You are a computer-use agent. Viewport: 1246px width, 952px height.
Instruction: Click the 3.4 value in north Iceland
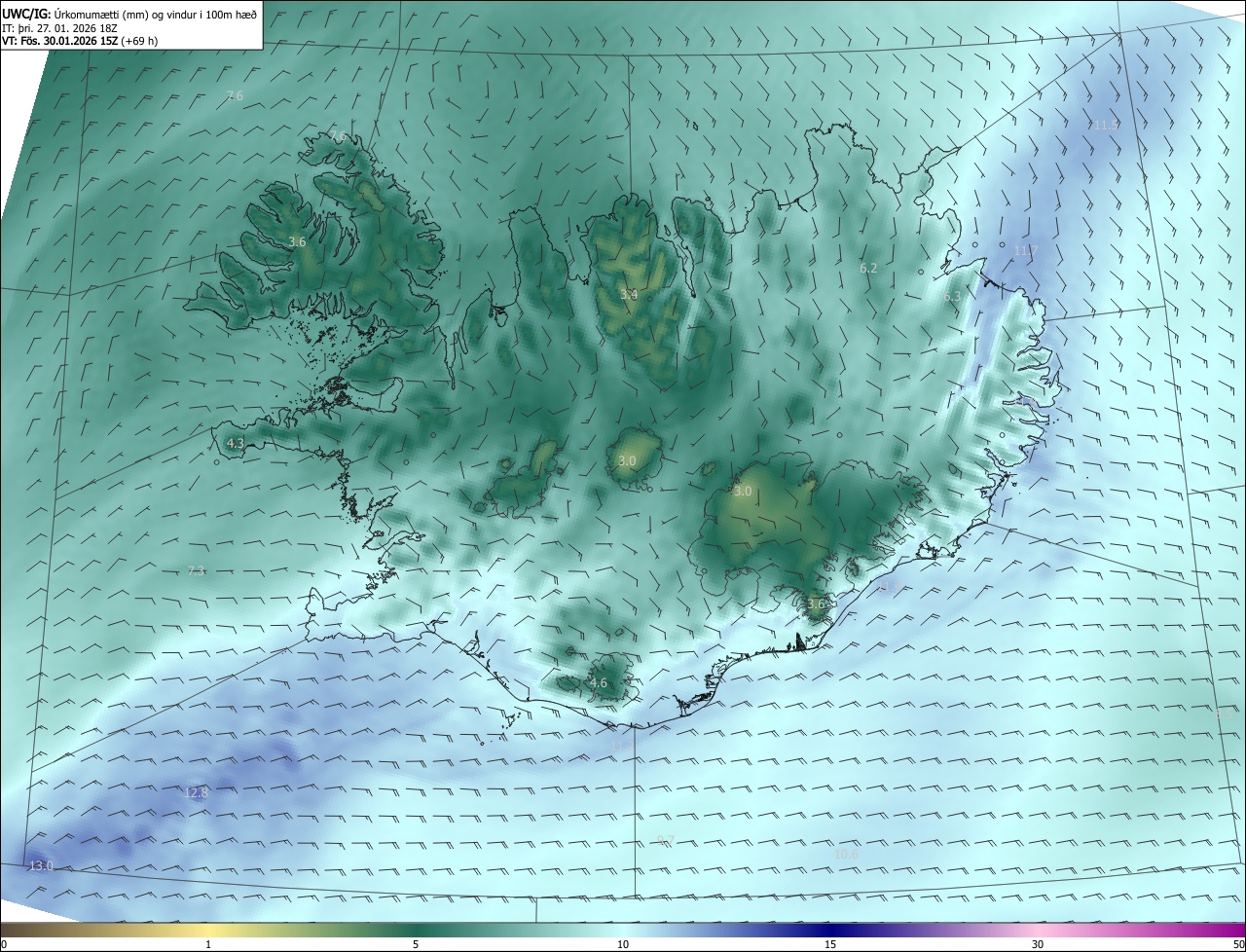629,294
